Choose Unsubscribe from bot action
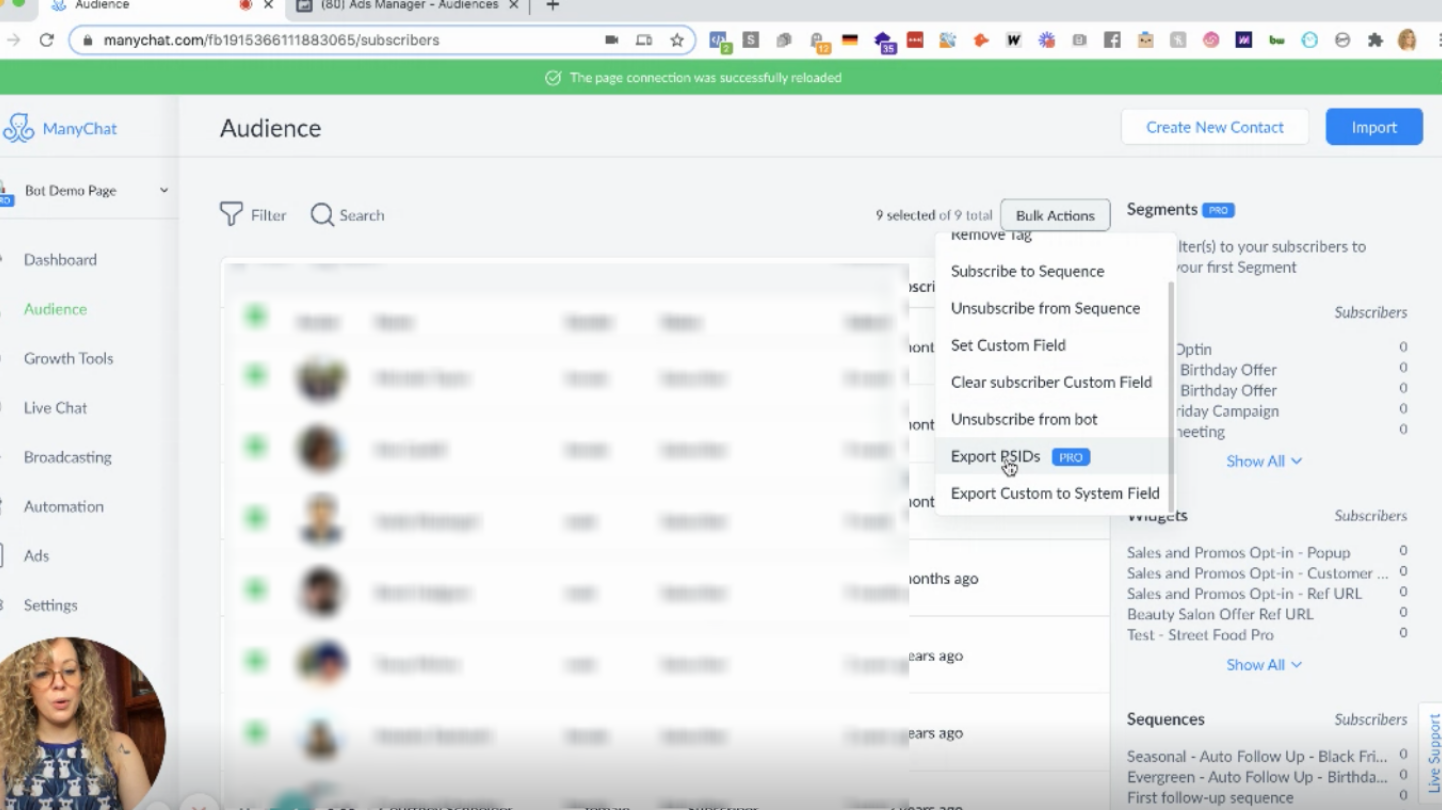1442x810 pixels. click(x=1051, y=419)
